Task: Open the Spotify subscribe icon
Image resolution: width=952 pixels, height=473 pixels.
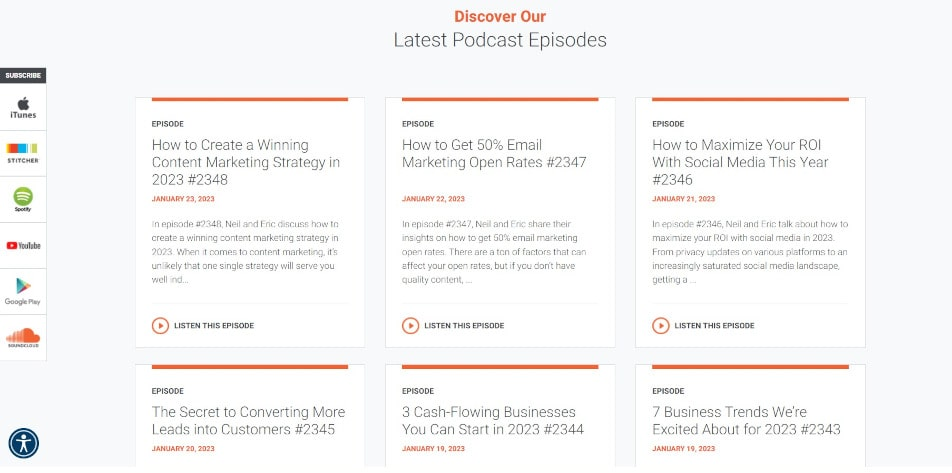Action: (x=23, y=199)
